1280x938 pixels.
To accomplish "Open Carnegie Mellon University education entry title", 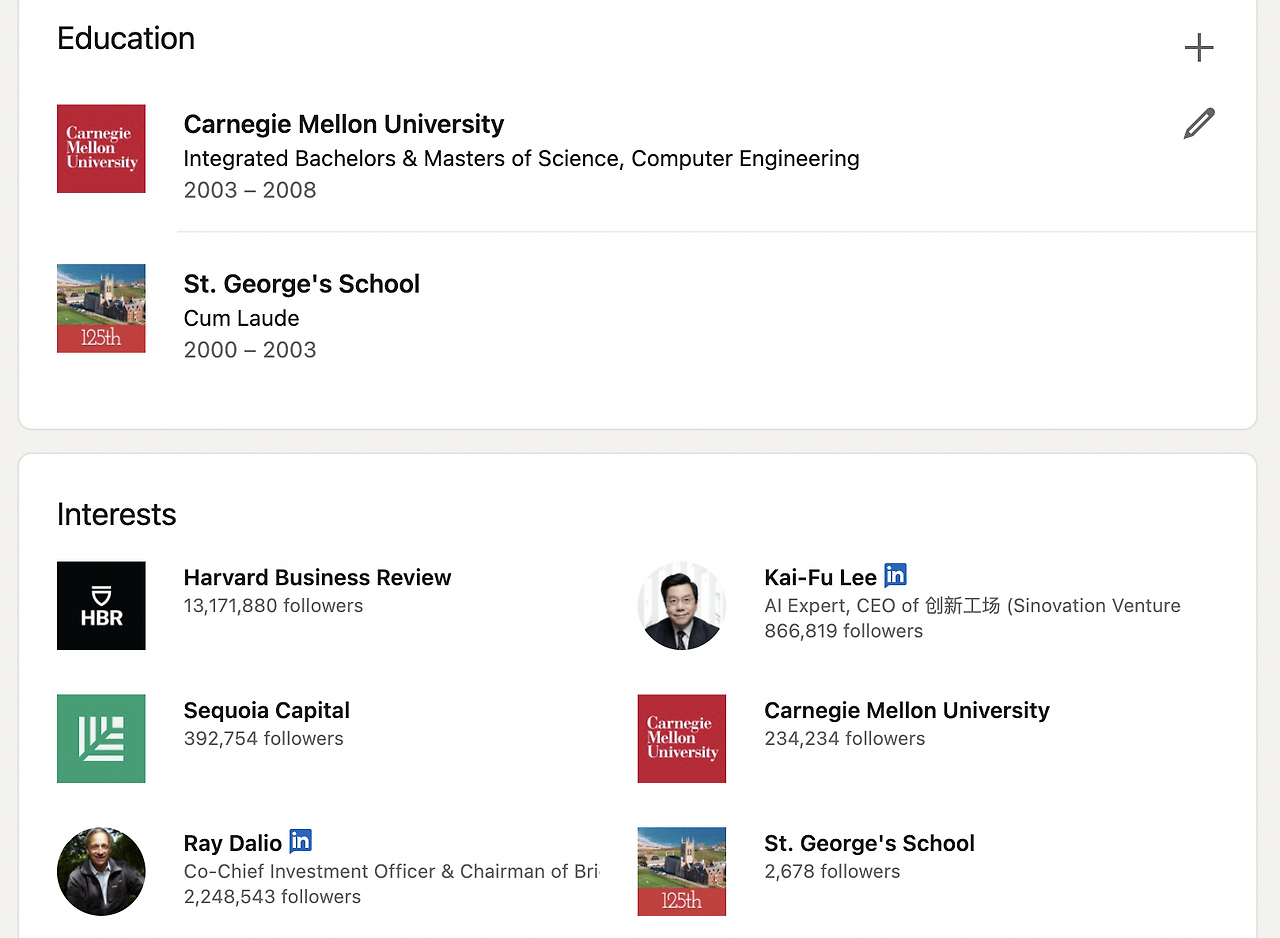I will (x=343, y=124).
